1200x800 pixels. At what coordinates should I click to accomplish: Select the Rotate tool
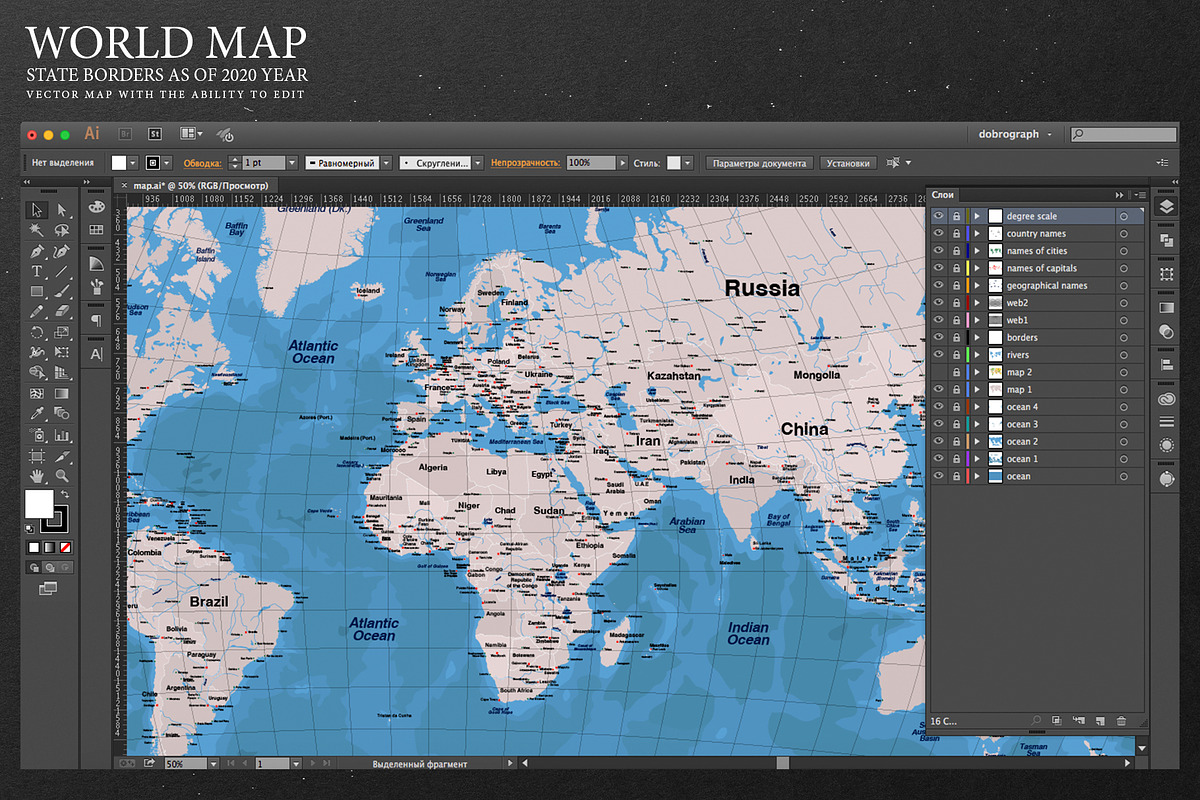click(x=36, y=332)
